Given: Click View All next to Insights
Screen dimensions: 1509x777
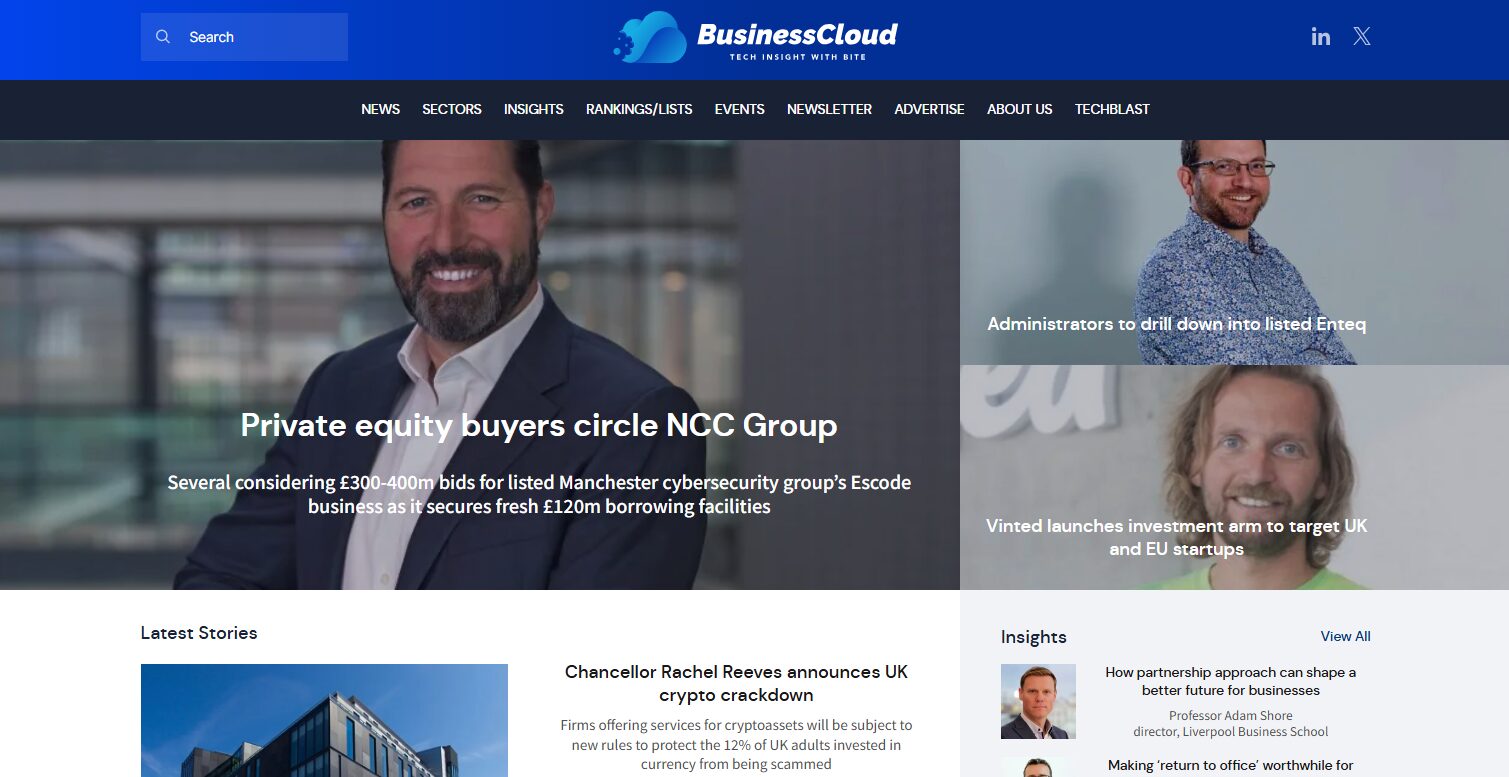Looking at the screenshot, I should pyautogui.click(x=1346, y=636).
